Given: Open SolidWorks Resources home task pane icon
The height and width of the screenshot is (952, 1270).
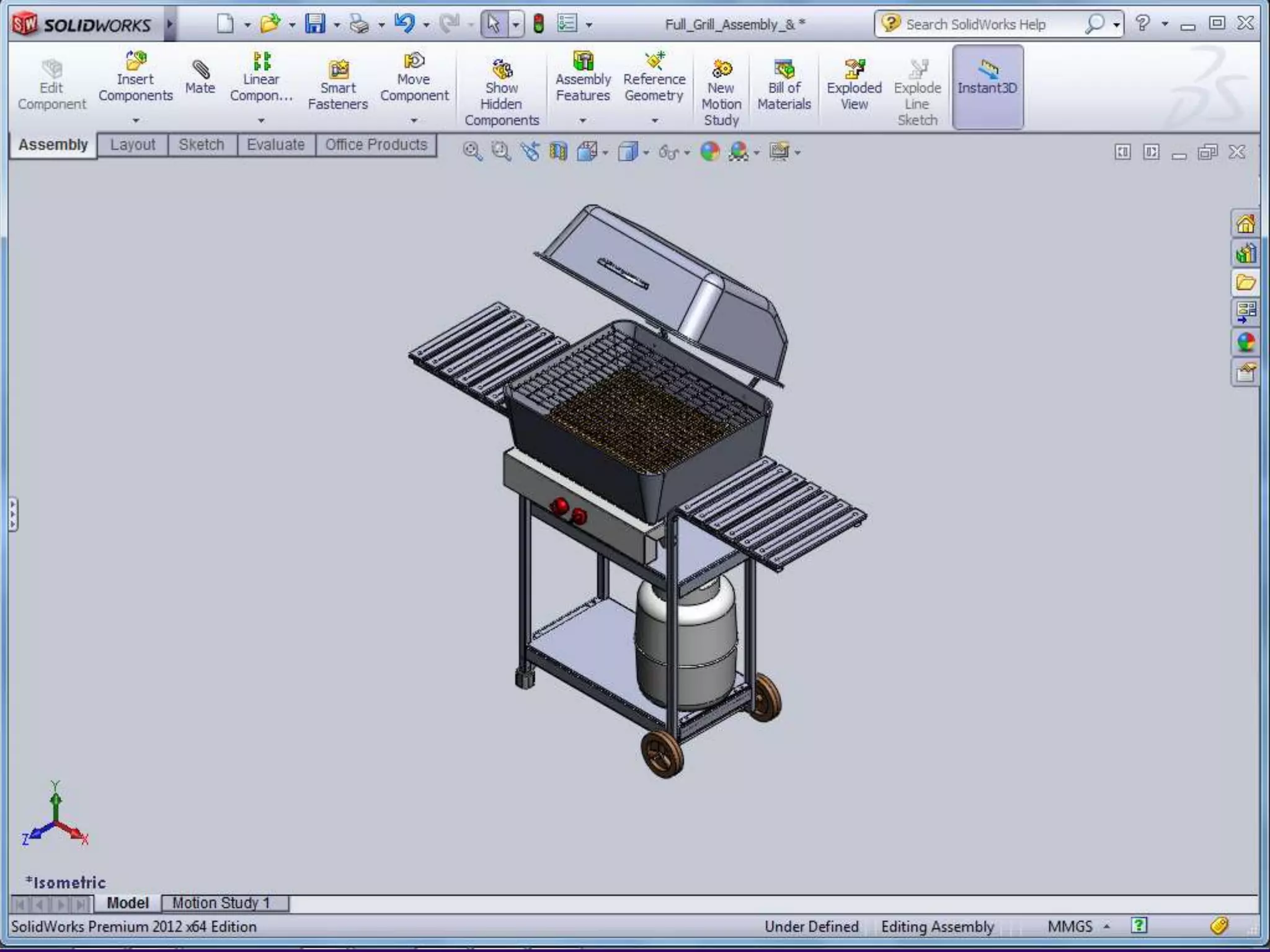Looking at the screenshot, I should click(x=1245, y=224).
